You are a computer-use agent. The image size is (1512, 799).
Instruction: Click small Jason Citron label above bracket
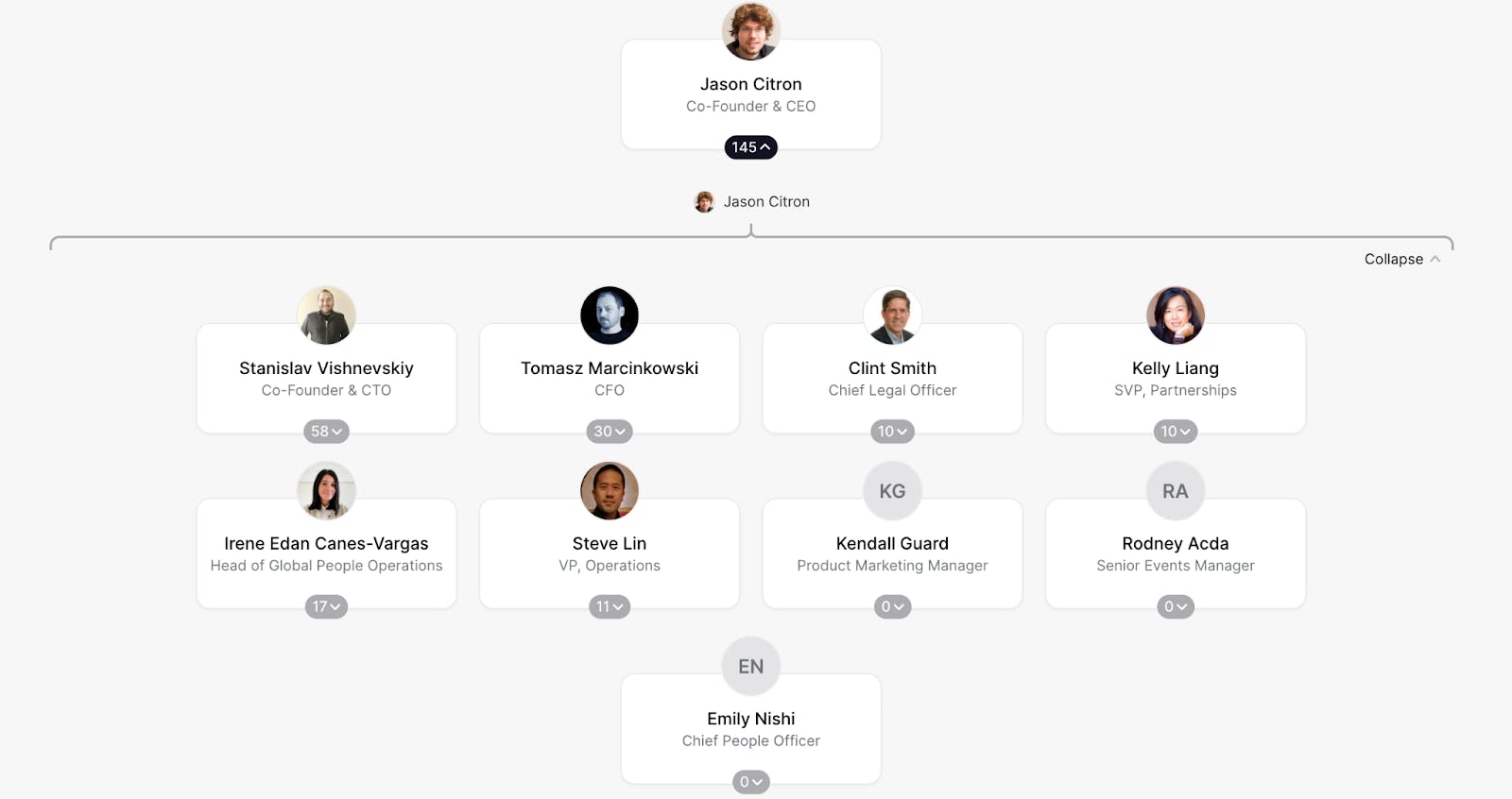pos(765,201)
